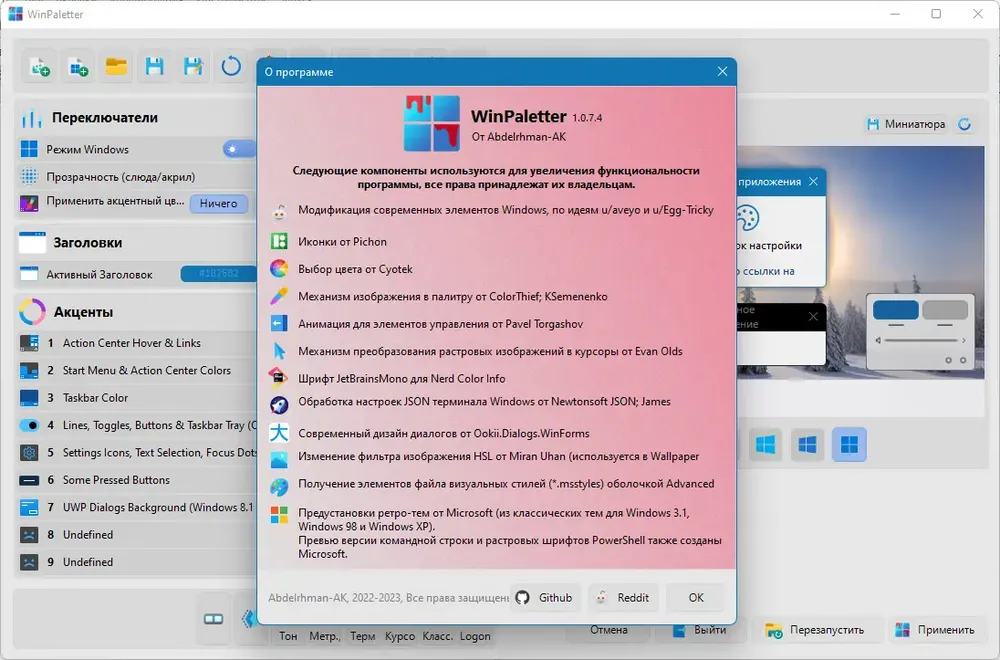Screen dimensions: 1000x660
Task: Select the UWP Dialogs Background row
Action: pos(137,508)
